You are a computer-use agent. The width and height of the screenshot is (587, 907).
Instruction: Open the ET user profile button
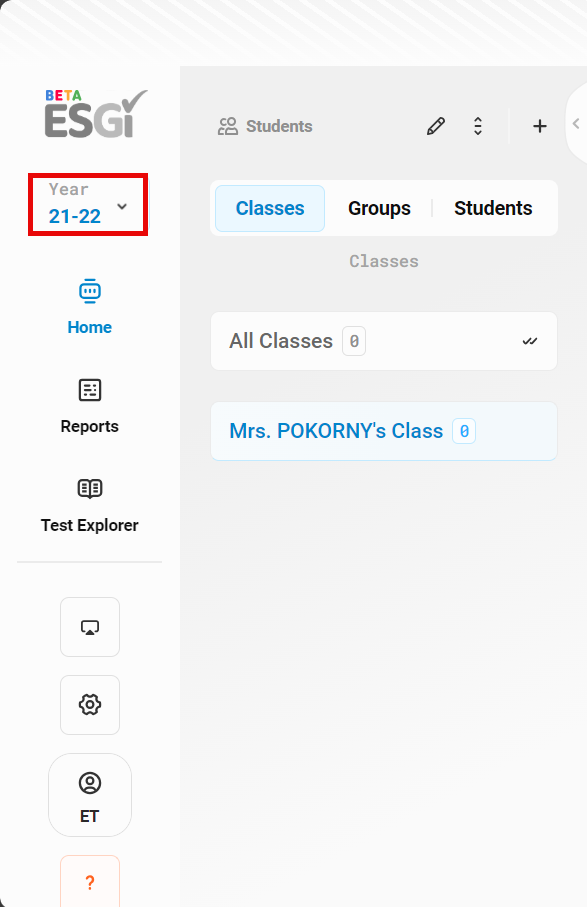(x=90, y=795)
